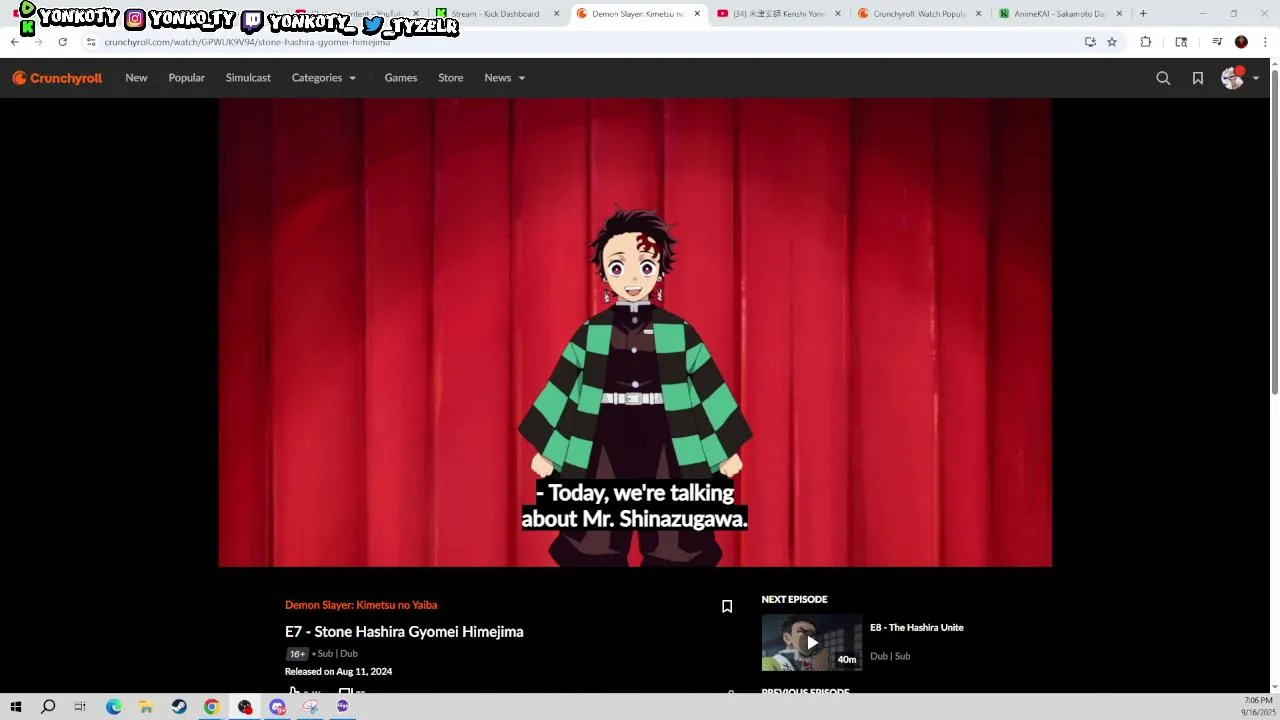The height and width of the screenshot is (720, 1280).
Task: Open Chrome profile avatar in toolbar
Action: (1241, 42)
